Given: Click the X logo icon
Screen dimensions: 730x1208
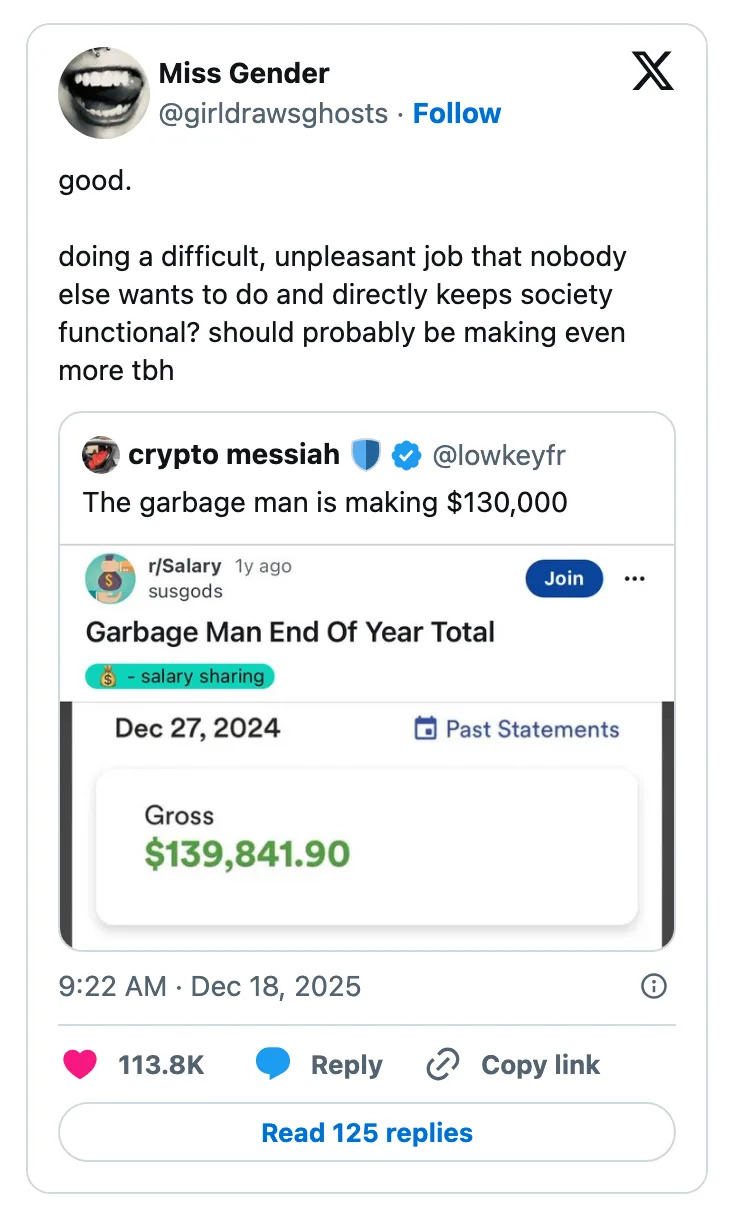Looking at the screenshot, I should pos(653,72).
